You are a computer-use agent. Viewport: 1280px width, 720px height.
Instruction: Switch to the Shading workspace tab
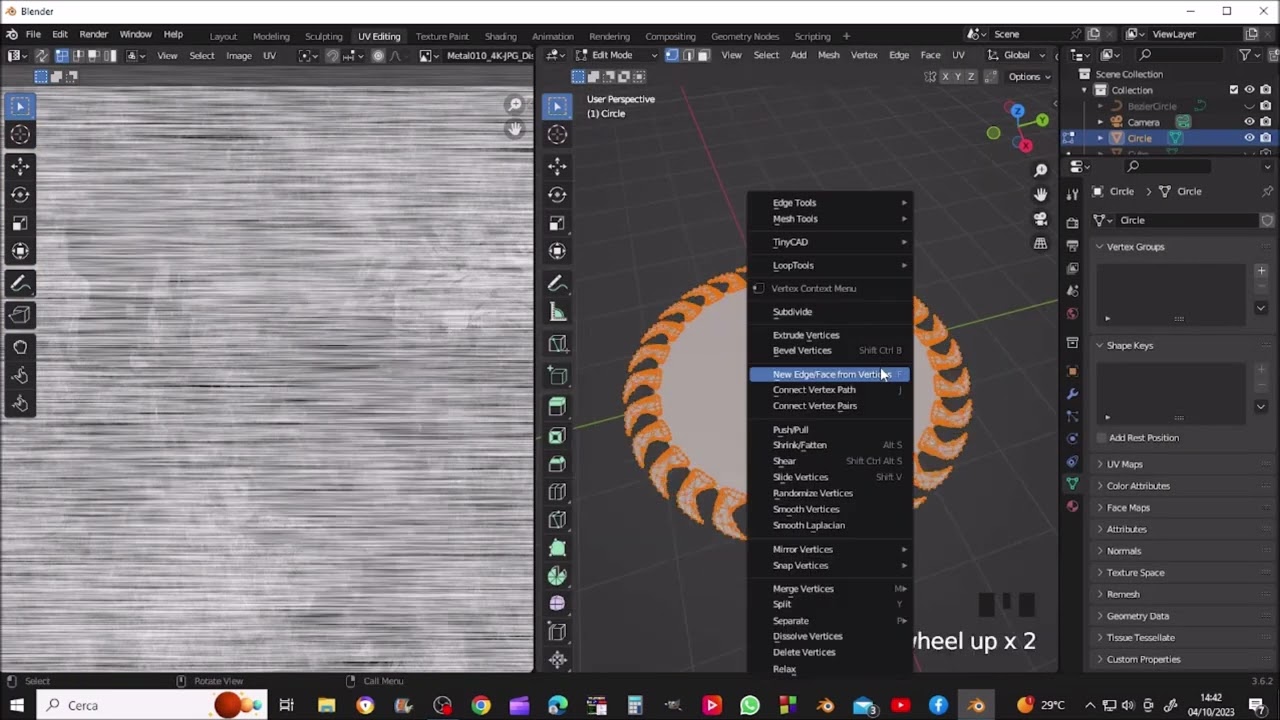500,36
